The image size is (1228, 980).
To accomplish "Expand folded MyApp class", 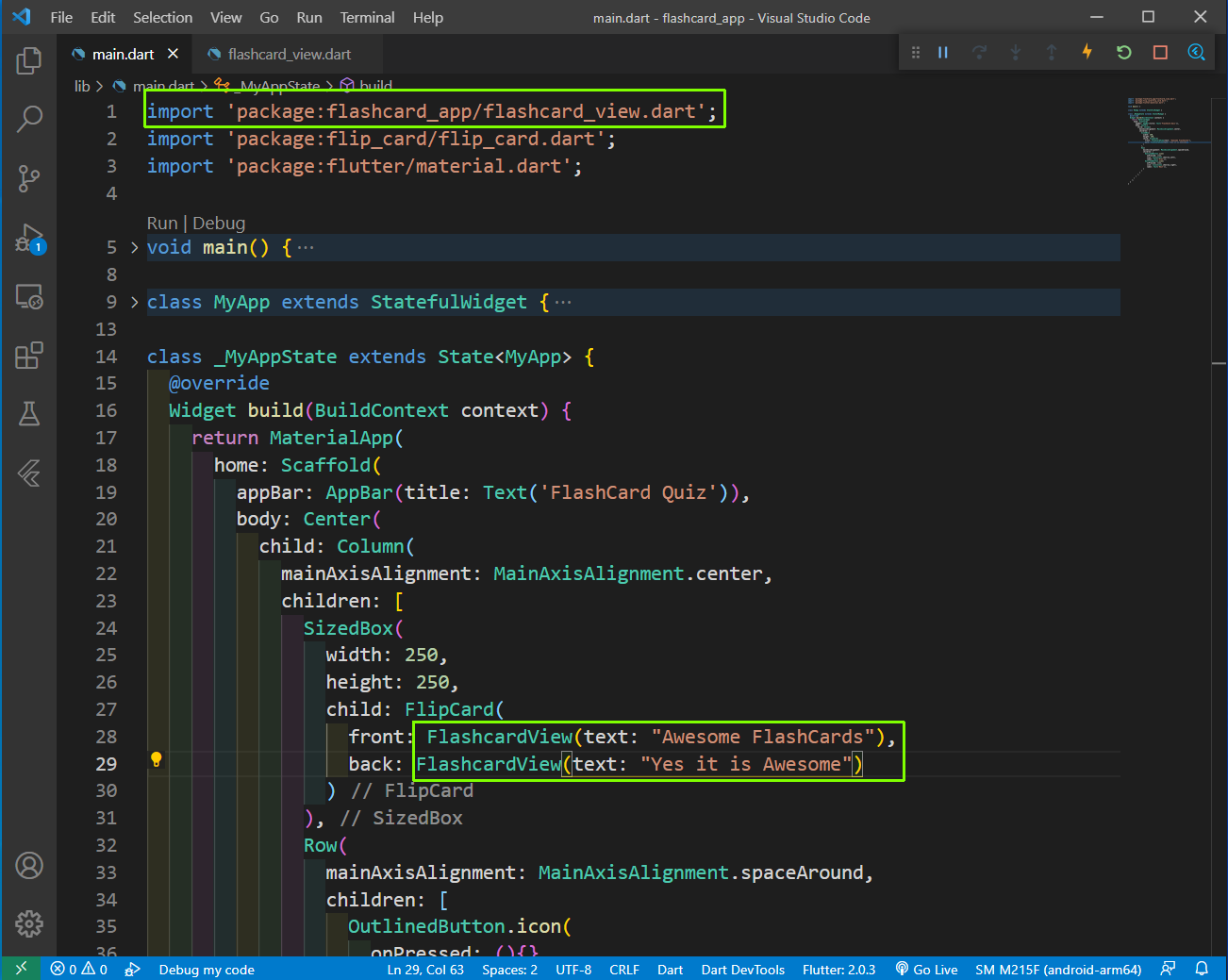I will point(134,302).
